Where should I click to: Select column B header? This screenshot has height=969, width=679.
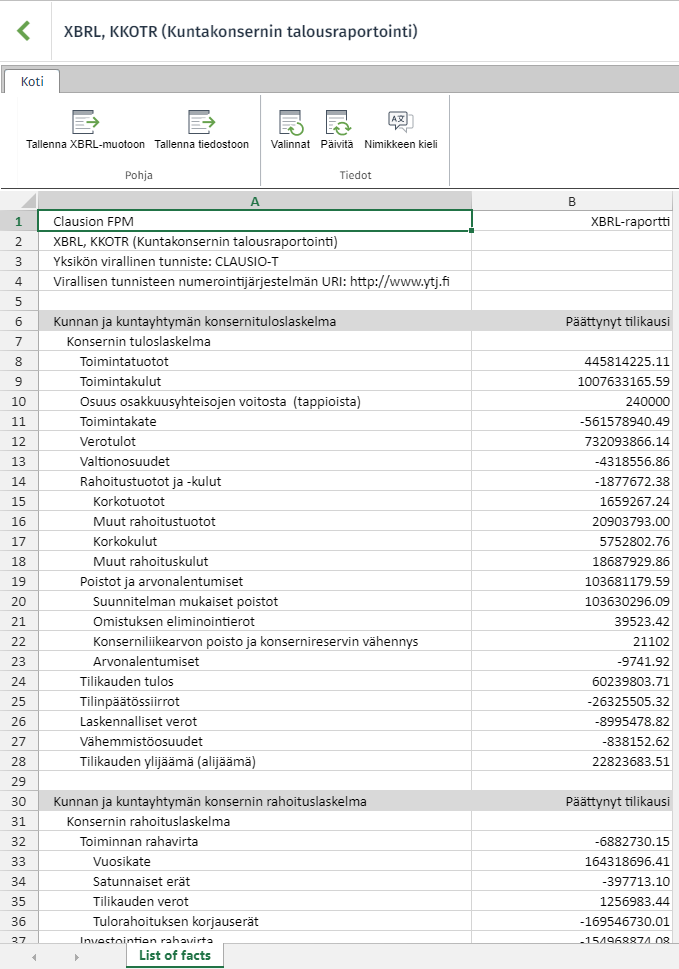tap(571, 201)
